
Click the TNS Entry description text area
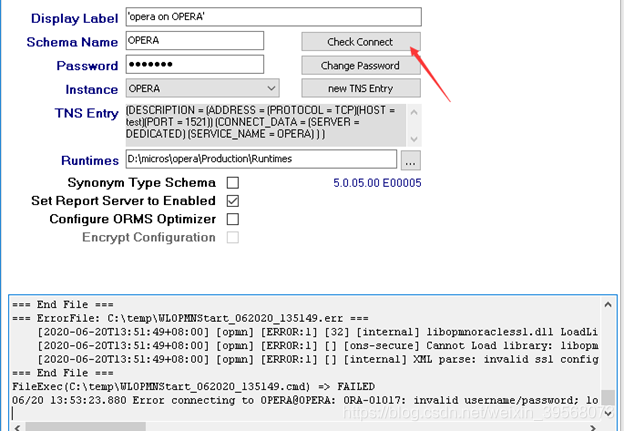(x=266, y=125)
